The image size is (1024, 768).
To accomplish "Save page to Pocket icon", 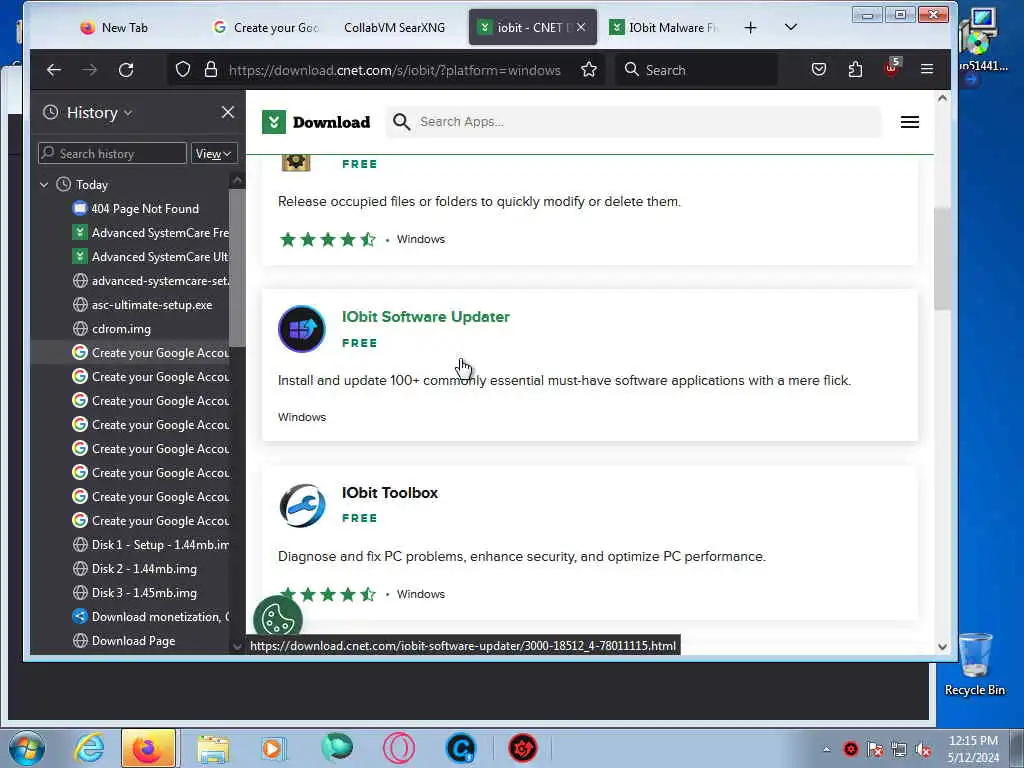I will pos(819,69).
